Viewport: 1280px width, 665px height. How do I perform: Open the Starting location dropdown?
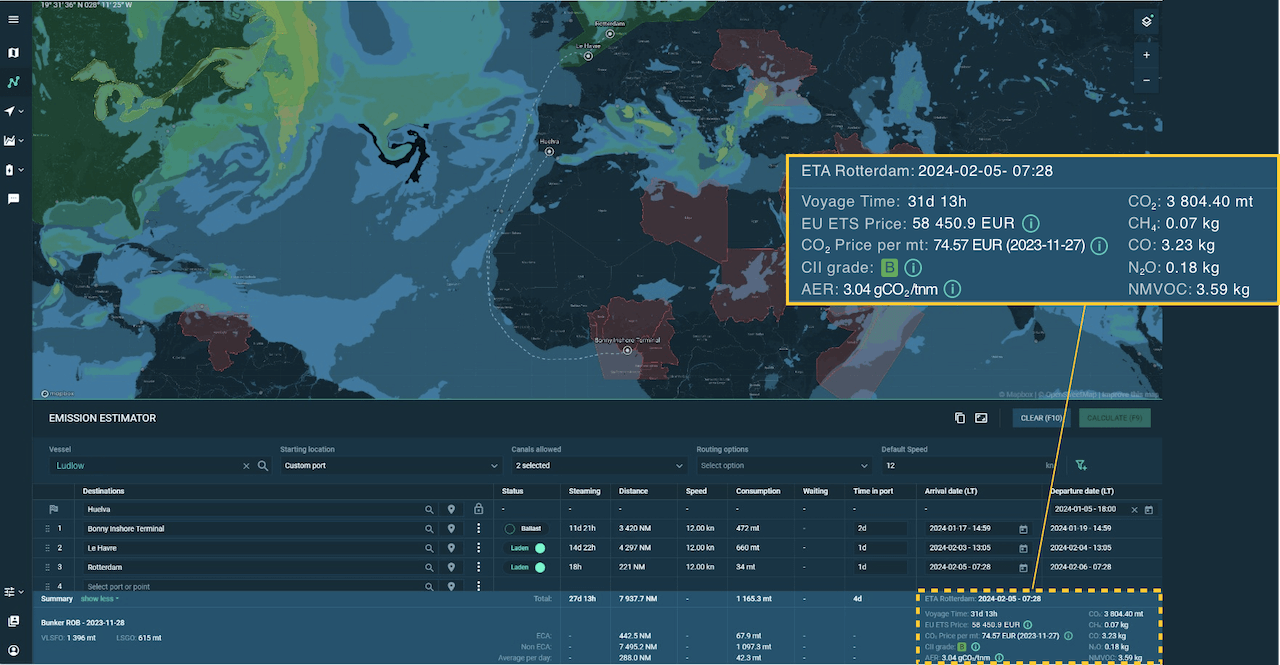coord(390,466)
